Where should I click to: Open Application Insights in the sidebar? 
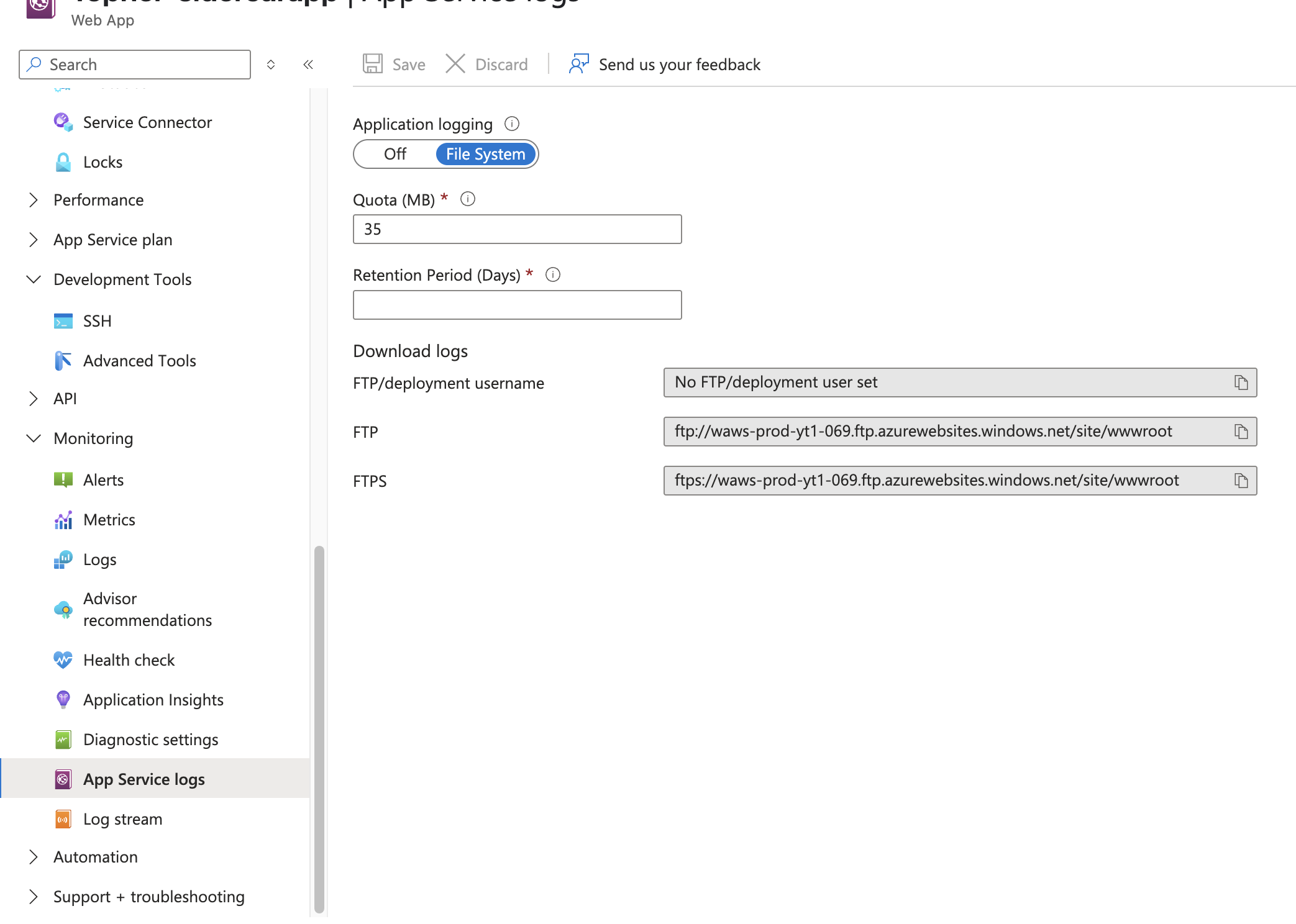(x=153, y=700)
